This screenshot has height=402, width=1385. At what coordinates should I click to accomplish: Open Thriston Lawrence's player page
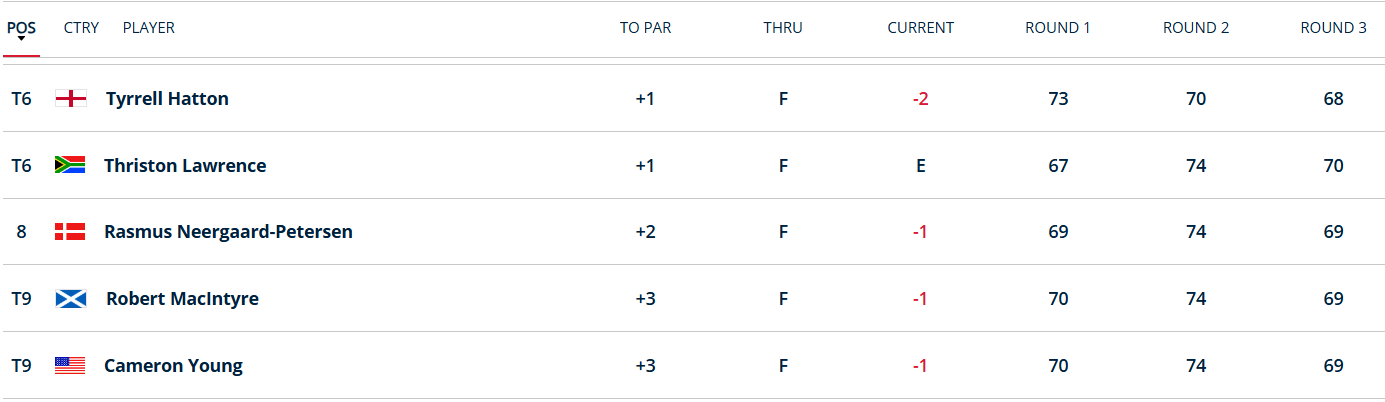(185, 166)
